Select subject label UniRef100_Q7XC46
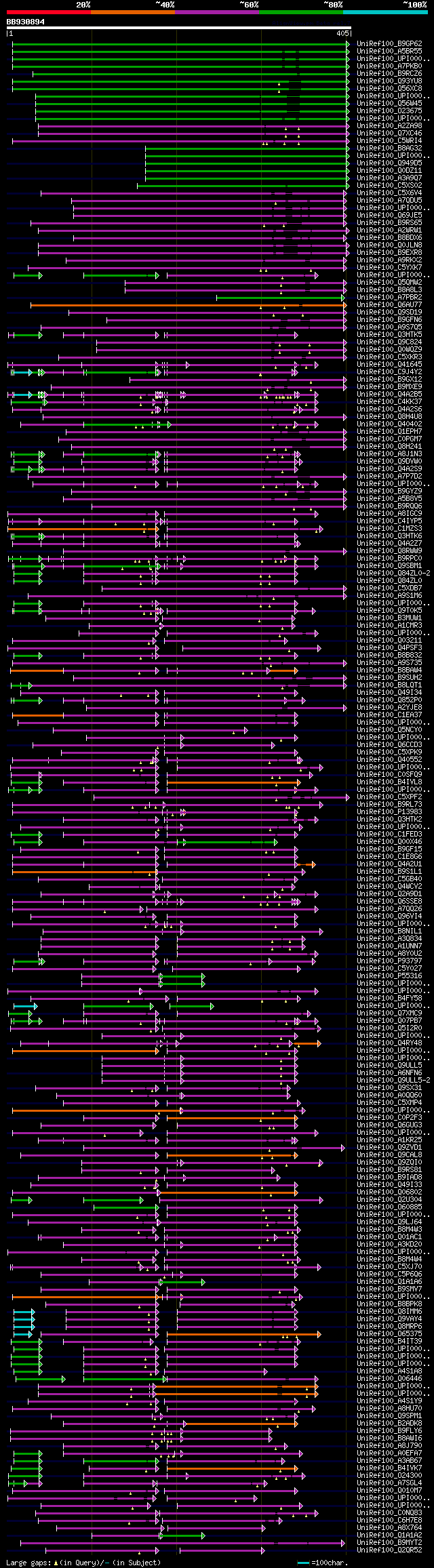The width and height of the screenshot is (434, 1568). tap(389, 133)
